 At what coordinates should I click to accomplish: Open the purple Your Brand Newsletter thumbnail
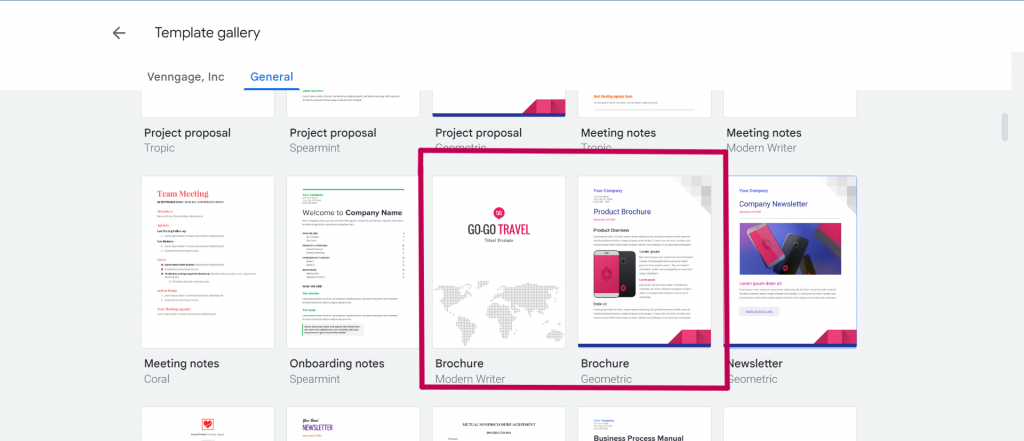(x=353, y=424)
